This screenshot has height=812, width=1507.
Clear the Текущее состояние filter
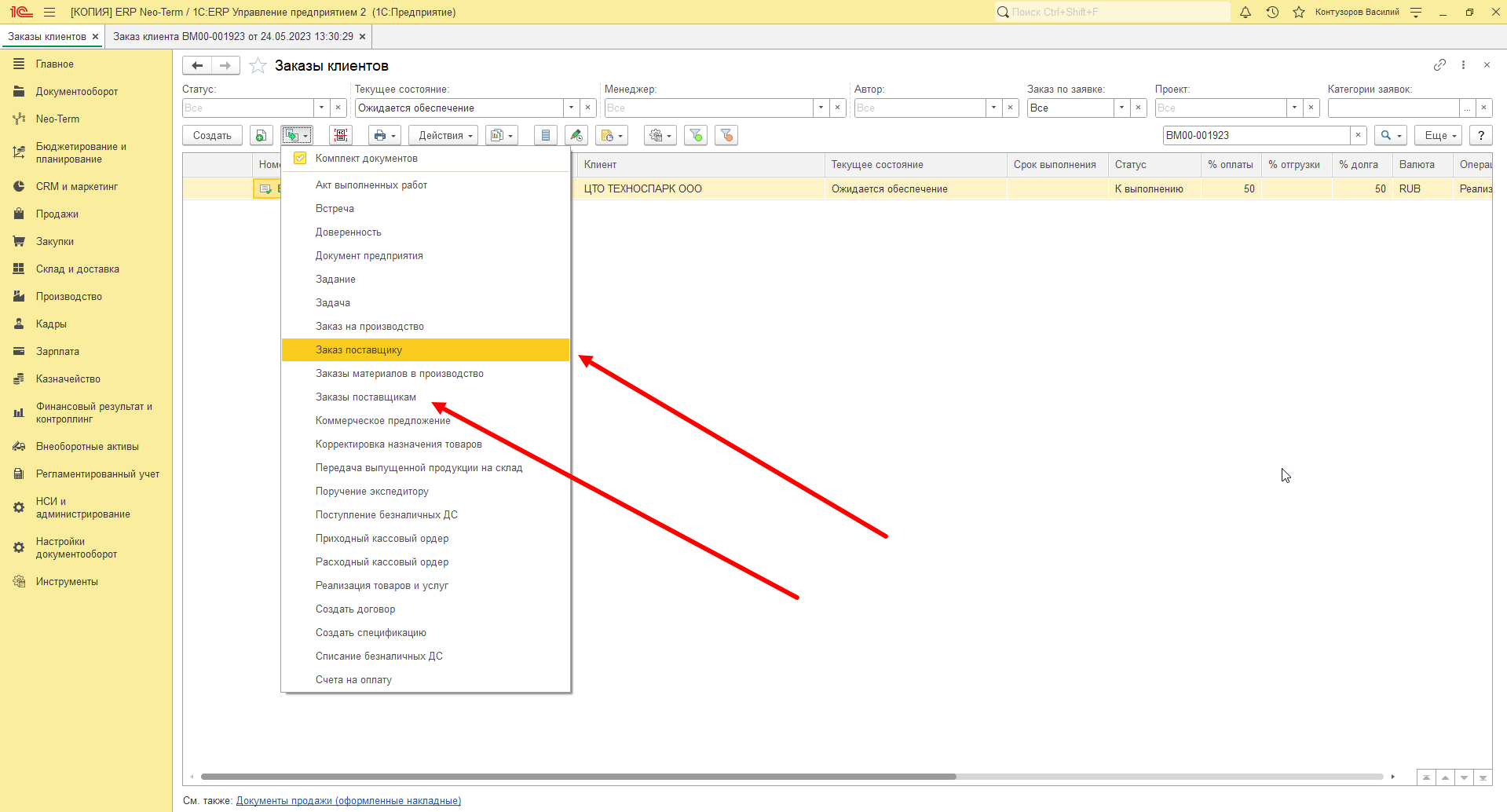[x=588, y=108]
